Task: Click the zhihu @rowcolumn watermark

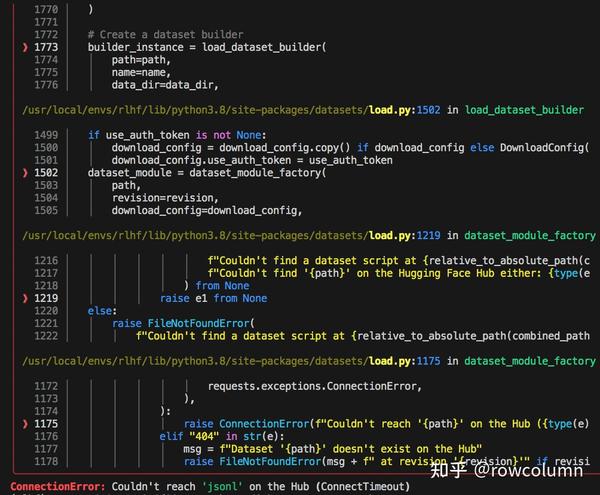Action: click(507, 469)
